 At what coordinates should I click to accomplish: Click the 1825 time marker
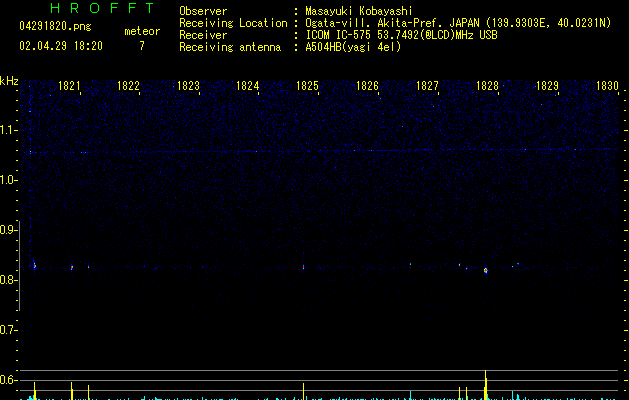(307, 86)
